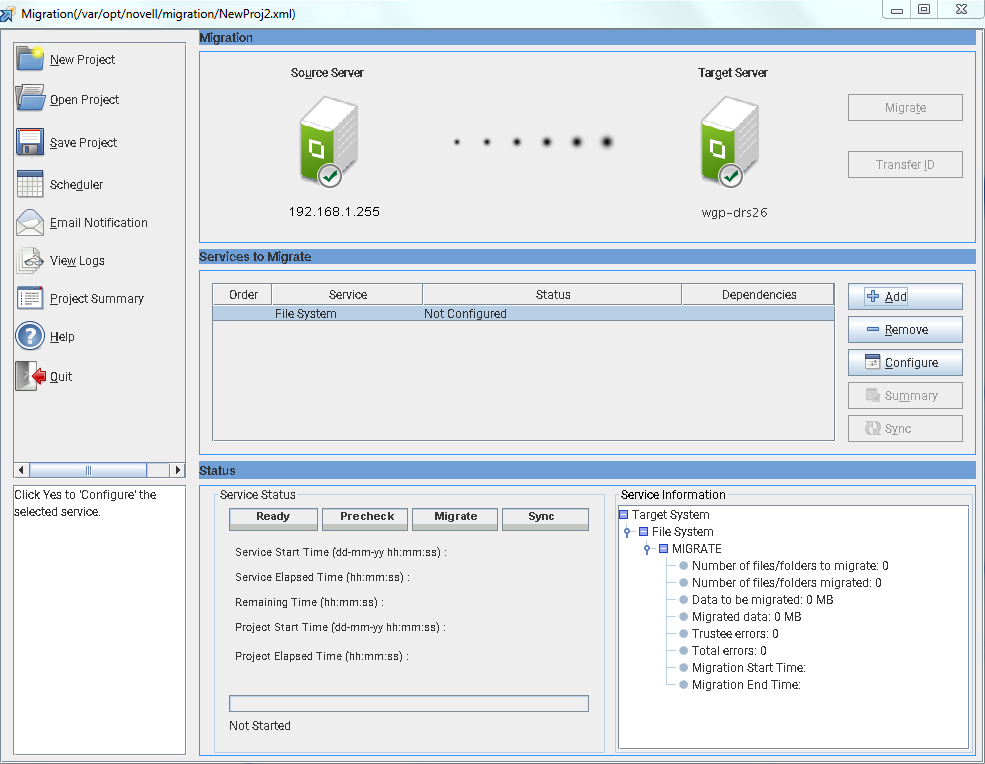Open the View Logs icon

pyautogui.click(x=30, y=260)
